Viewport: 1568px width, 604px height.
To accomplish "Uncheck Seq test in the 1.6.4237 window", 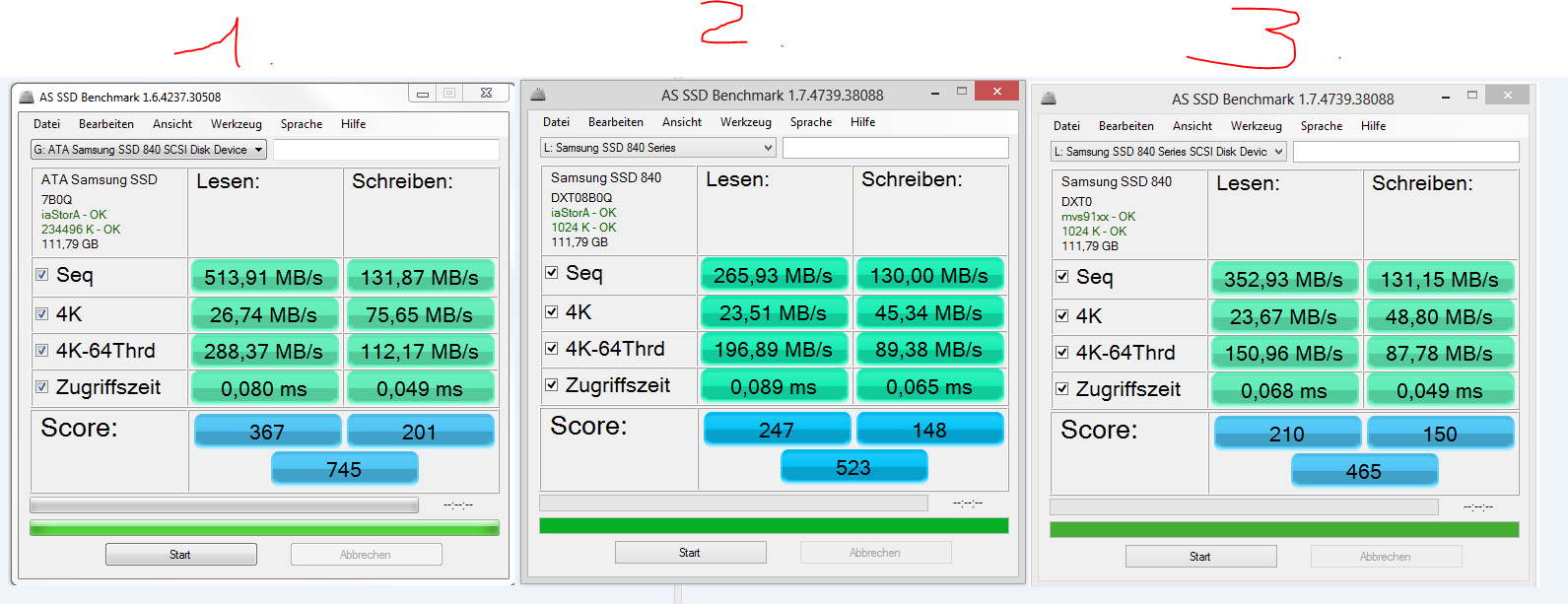I will 41,275.
